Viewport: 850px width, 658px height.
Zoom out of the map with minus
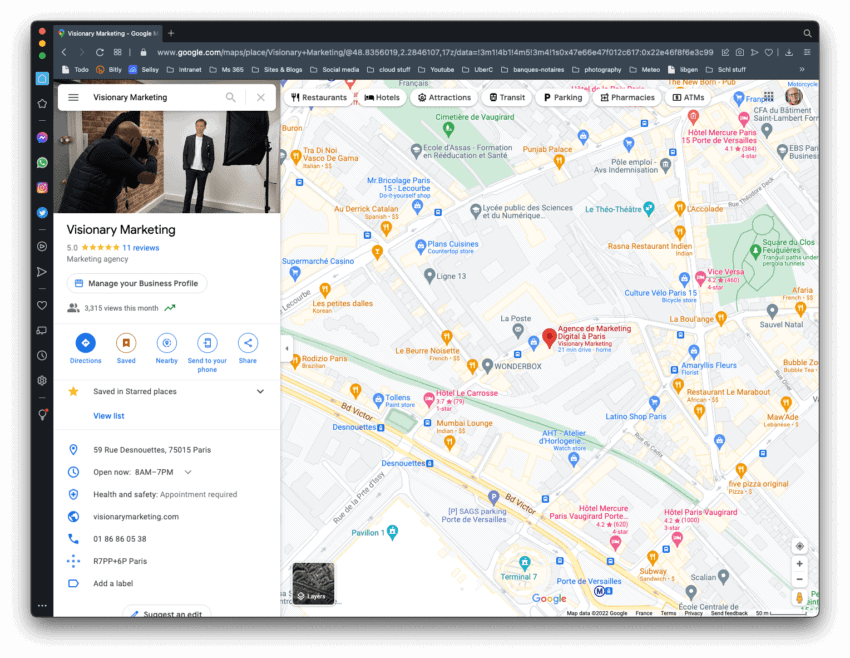pyautogui.click(x=799, y=579)
